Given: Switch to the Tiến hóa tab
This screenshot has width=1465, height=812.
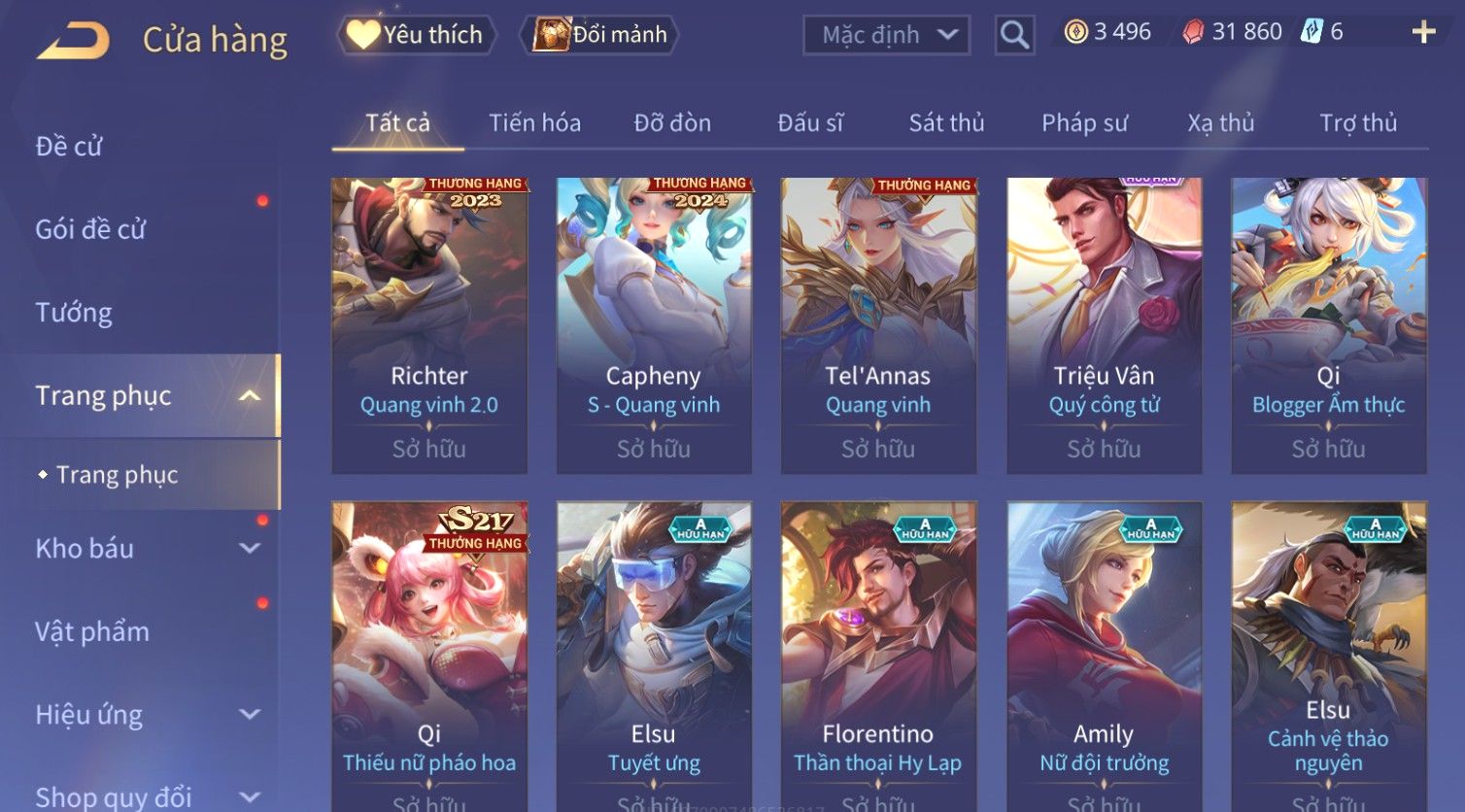Looking at the screenshot, I should click(534, 123).
